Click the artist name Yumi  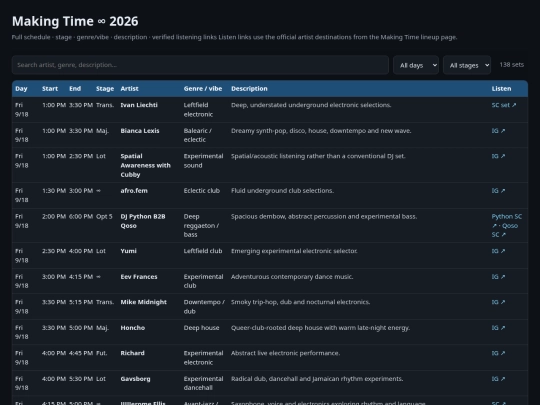tap(128, 251)
